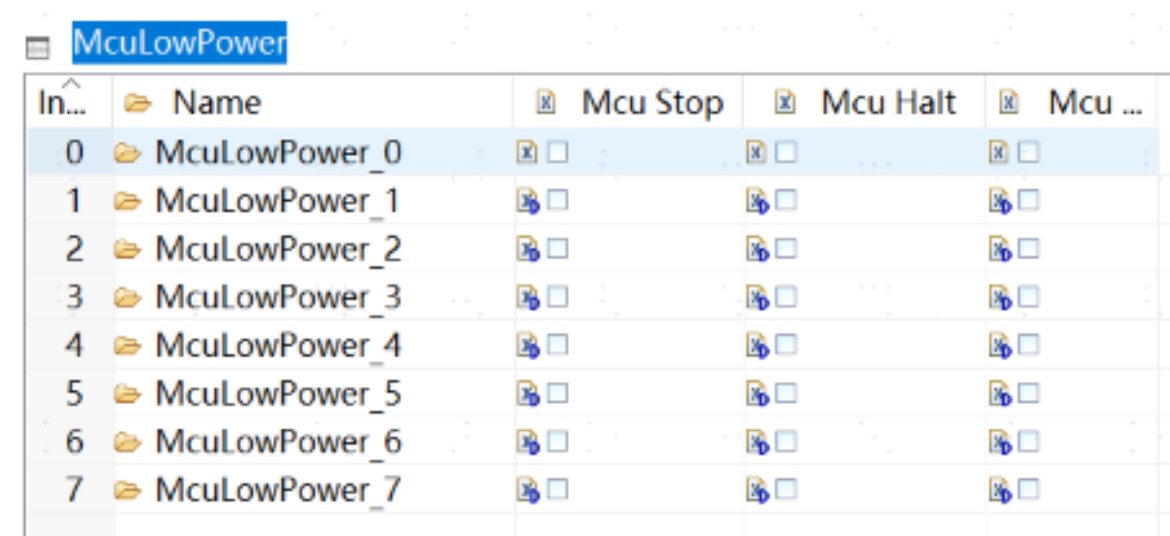This screenshot has height=536, width=1170.
Task: Click Mcu Halt parameter icon in McuLowPower_0 row
Action: point(756,152)
